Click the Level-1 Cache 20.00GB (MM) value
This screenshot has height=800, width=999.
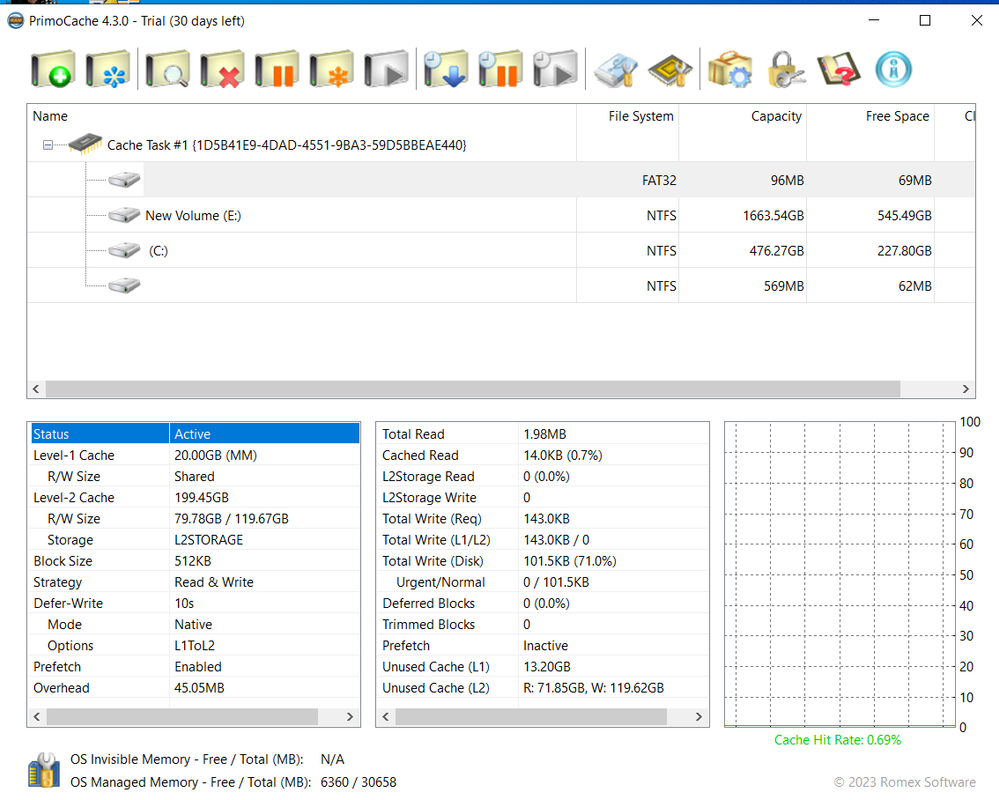[215, 455]
